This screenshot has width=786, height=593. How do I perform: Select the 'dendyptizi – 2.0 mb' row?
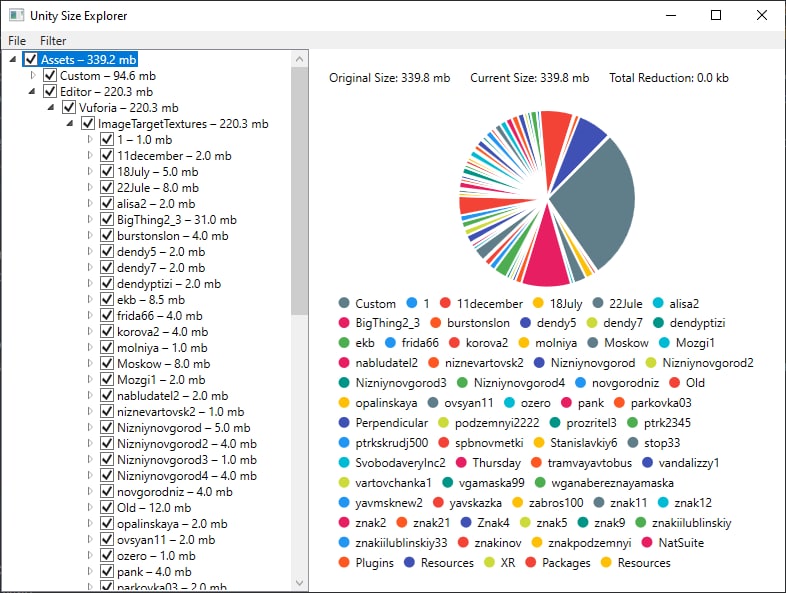click(168, 284)
